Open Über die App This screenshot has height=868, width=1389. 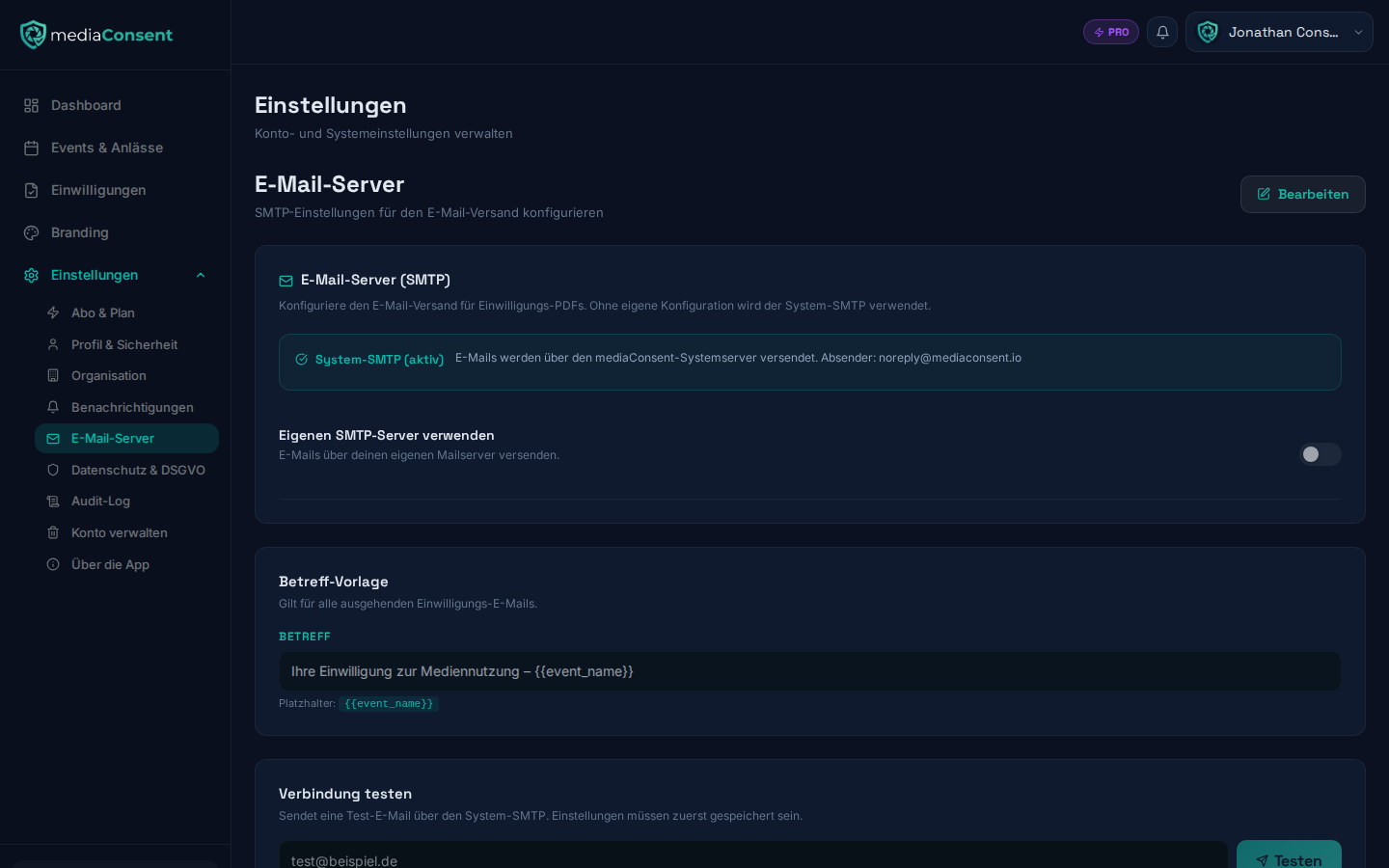(126, 564)
